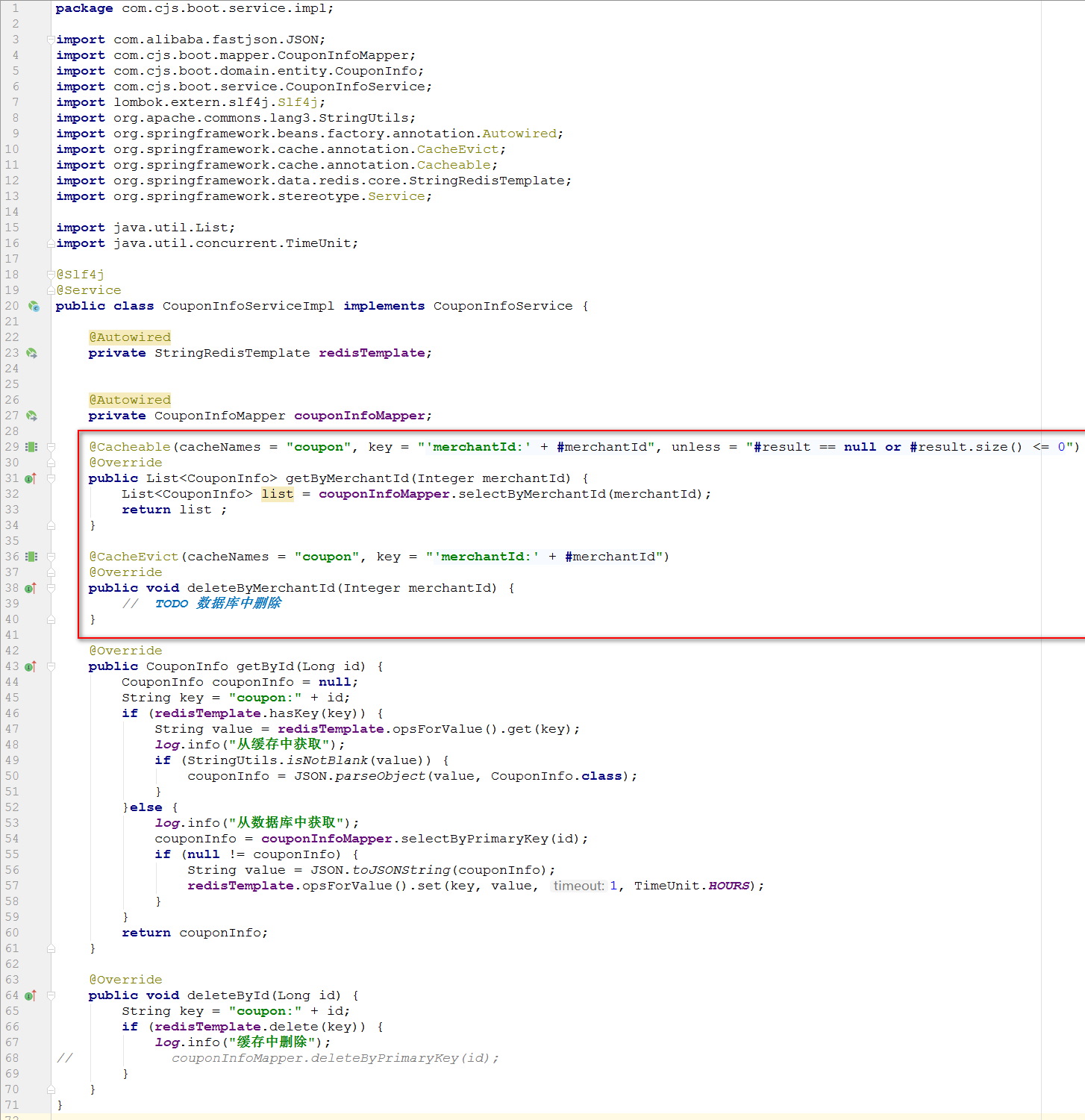Open implemented-method icon beside deleteByMerchantId
This screenshot has width=1085, height=1120.
click(31, 588)
